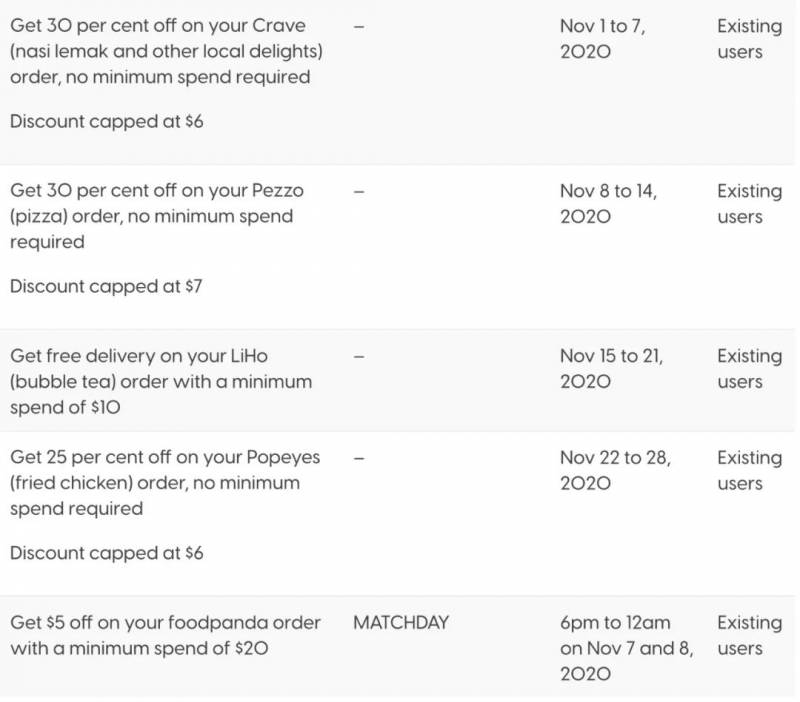Select the Nov 1 to 7, 2020 date
800x702 pixels.
(602, 39)
